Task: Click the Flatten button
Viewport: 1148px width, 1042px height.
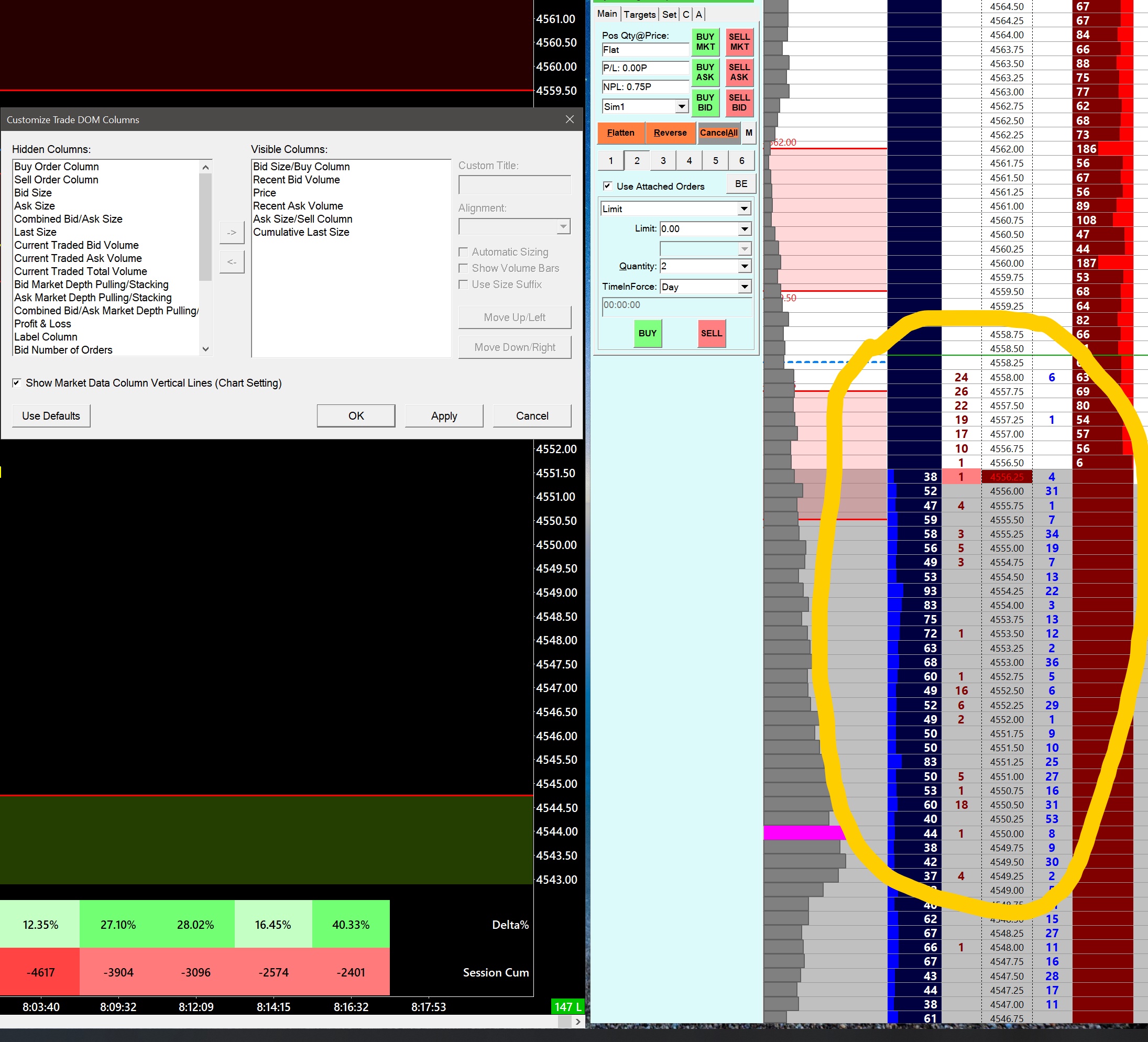Action: (620, 133)
